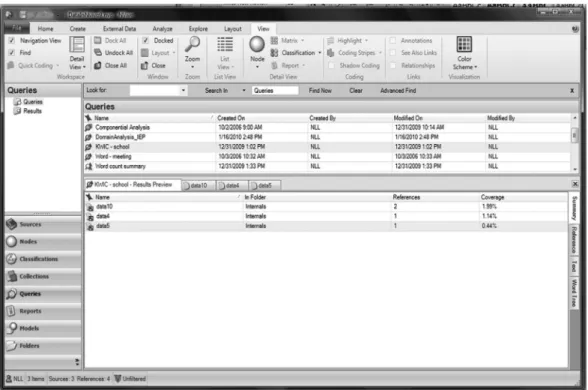Open the Reference side tab
The width and height of the screenshot is (588, 390).
pyautogui.click(x=574, y=240)
